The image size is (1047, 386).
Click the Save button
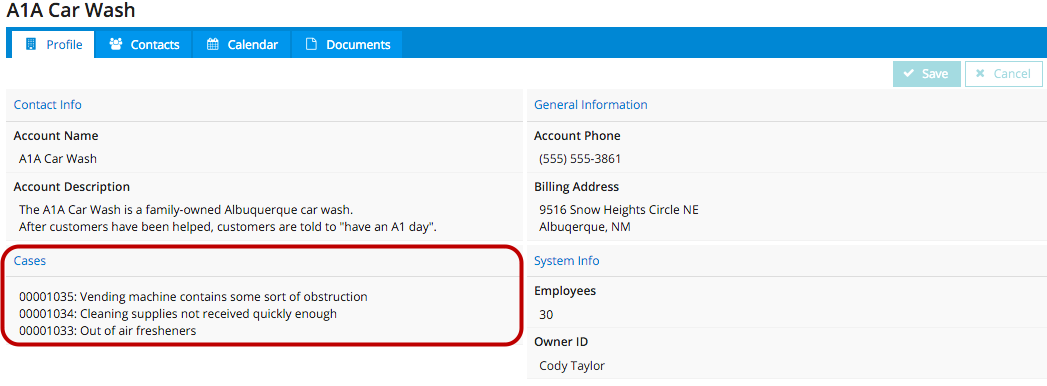pos(927,73)
